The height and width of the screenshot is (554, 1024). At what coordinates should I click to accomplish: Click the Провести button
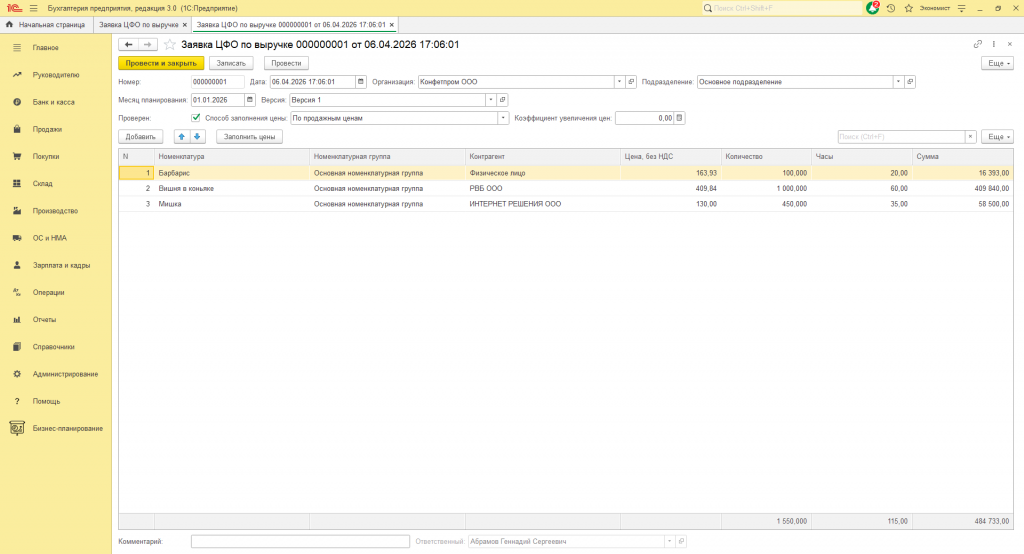[x=286, y=63]
